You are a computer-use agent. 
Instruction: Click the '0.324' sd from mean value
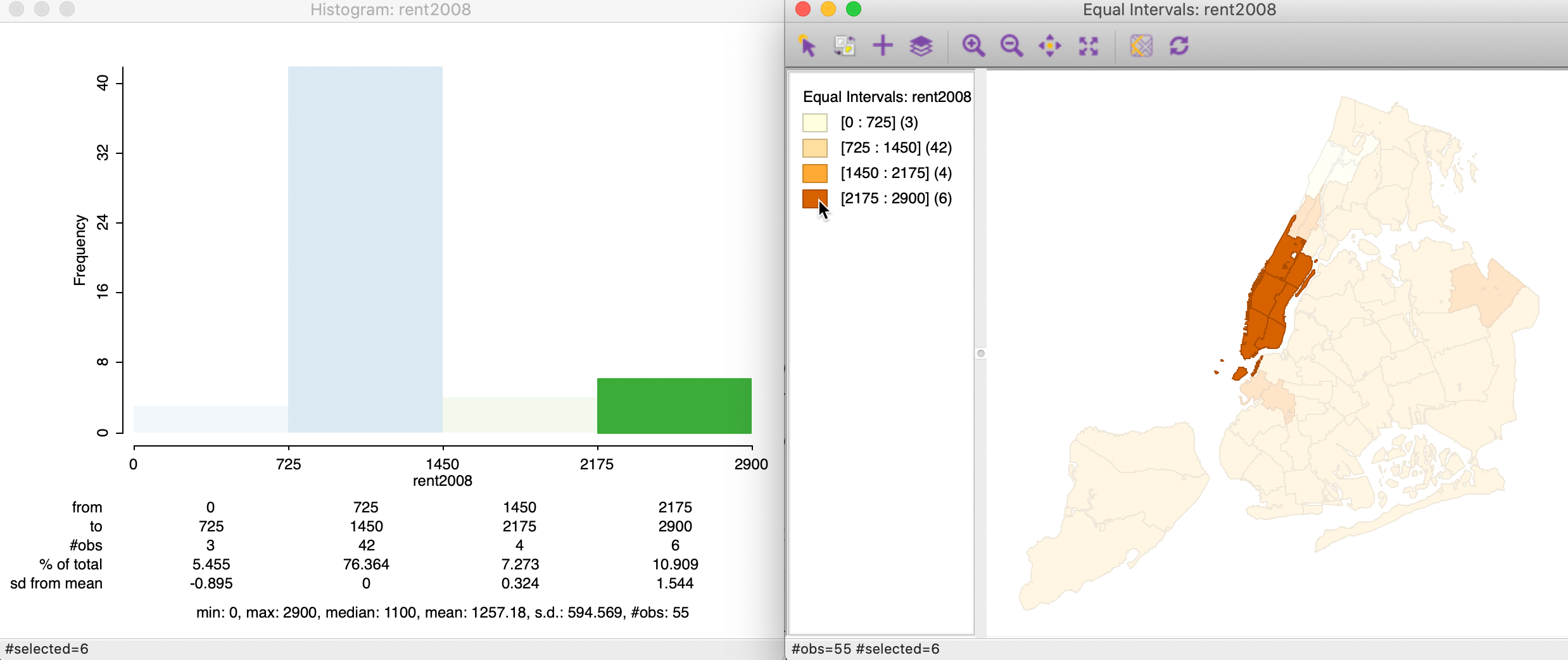520,583
